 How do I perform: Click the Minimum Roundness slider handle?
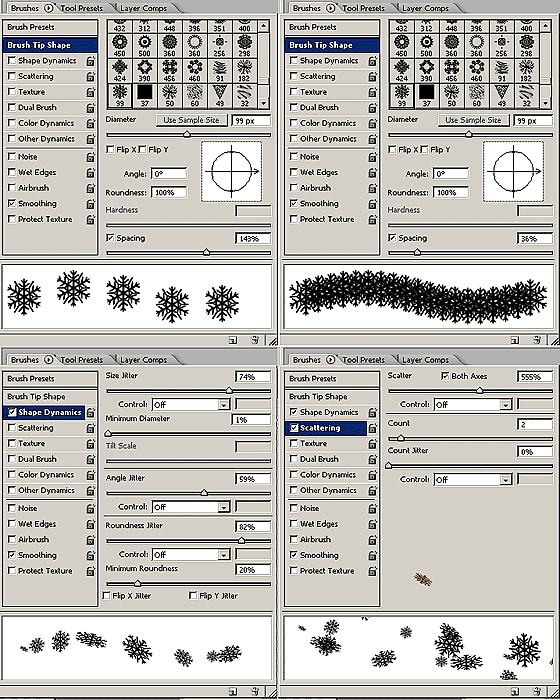coord(138,583)
